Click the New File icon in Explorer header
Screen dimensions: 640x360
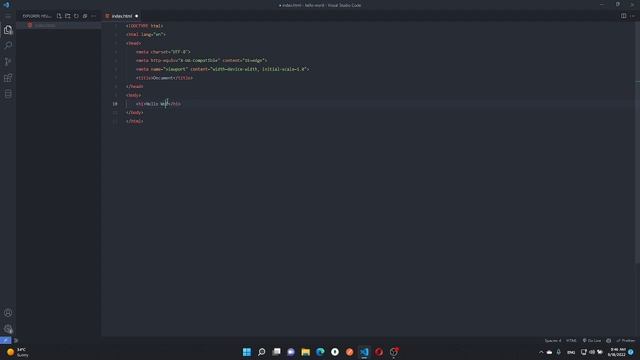tap(59, 16)
